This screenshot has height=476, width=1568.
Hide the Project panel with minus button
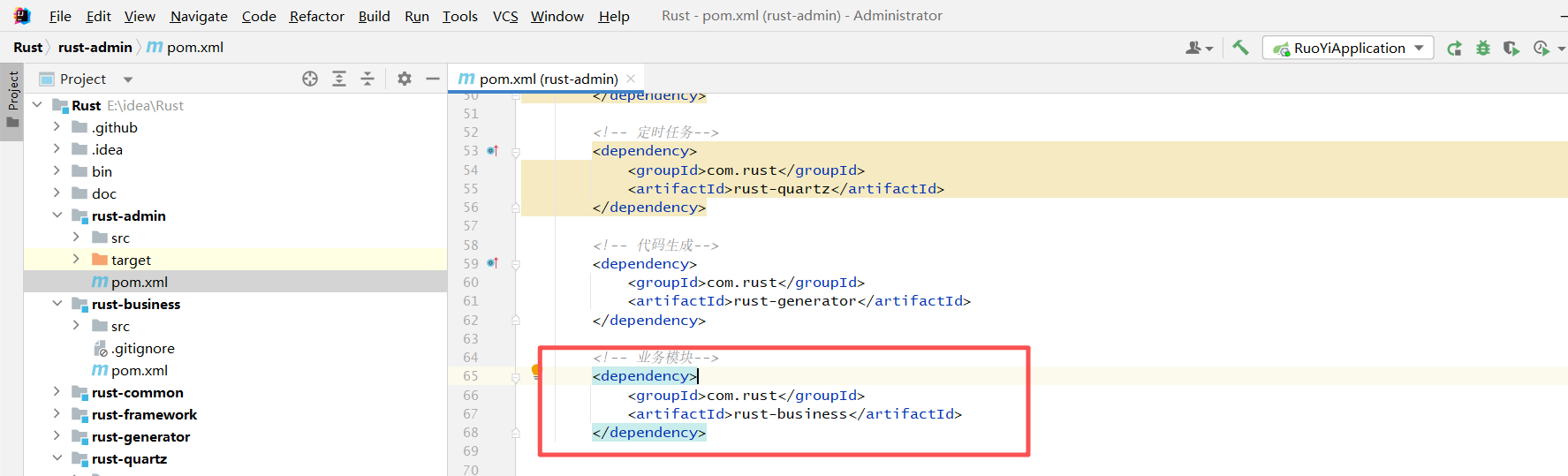tap(433, 79)
